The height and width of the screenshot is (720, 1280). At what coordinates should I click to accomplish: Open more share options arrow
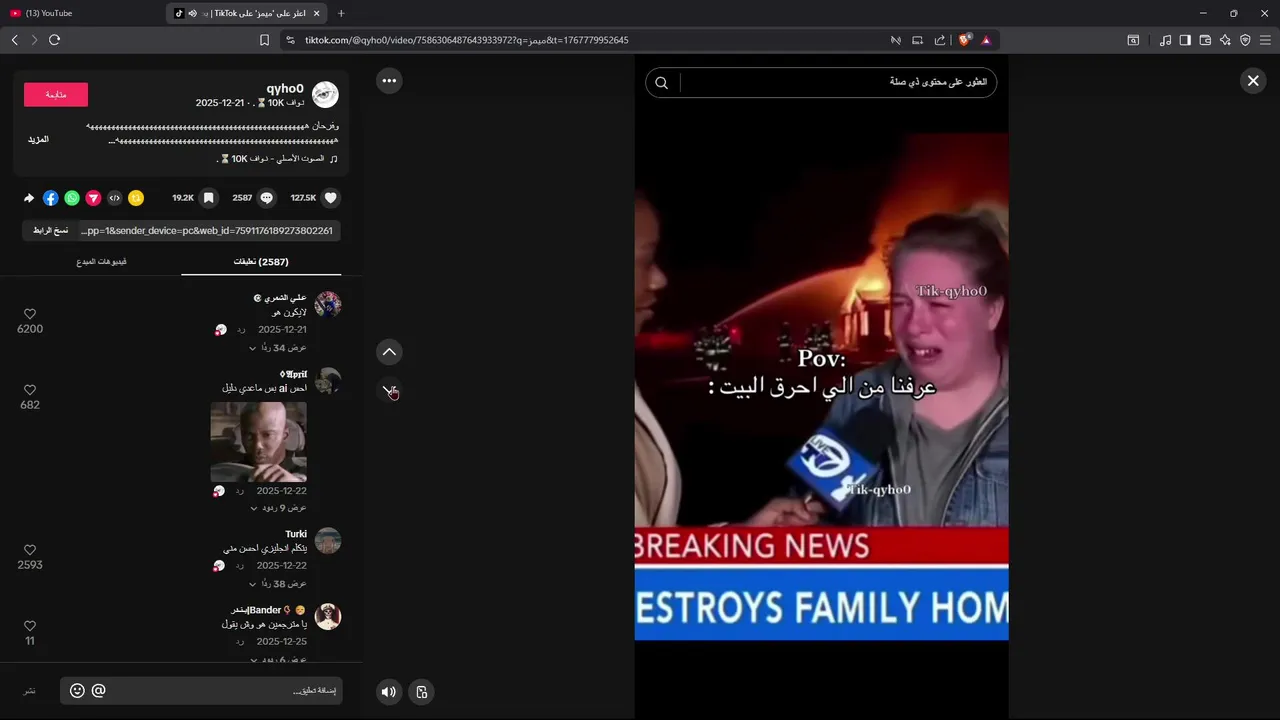(x=29, y=198)
